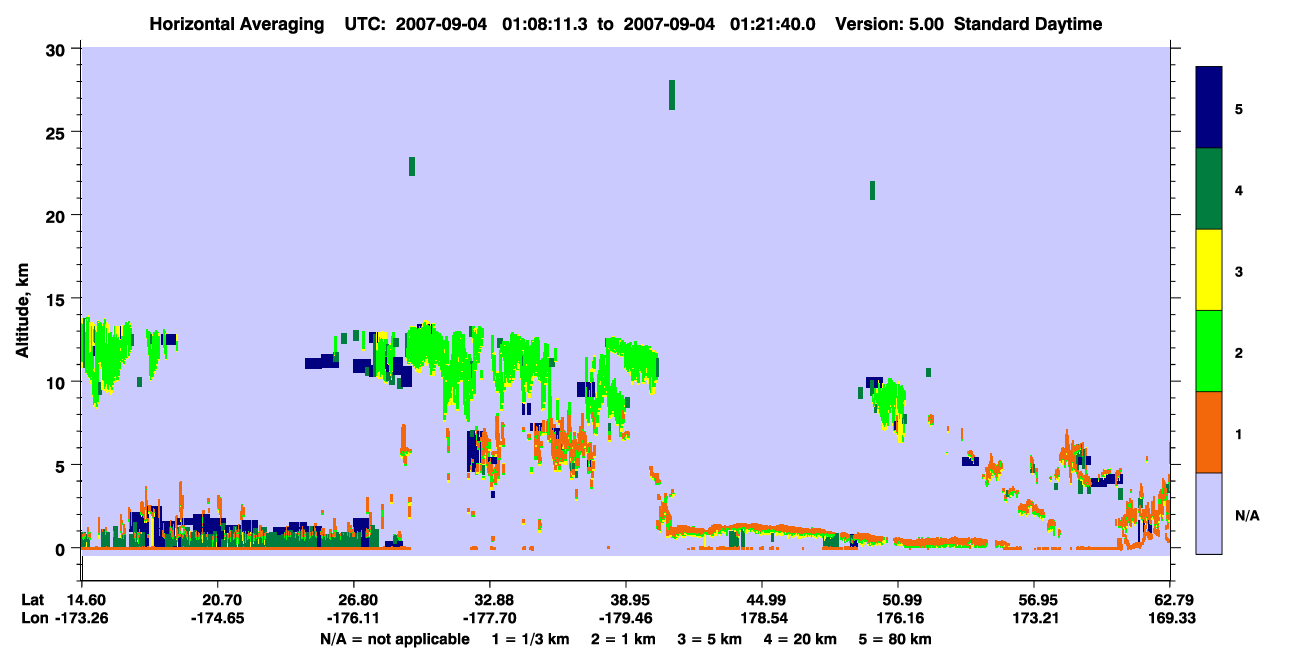Click the 20 altitude tick label
Screen dimensions: 1300x667
click(x=58, y=216)
